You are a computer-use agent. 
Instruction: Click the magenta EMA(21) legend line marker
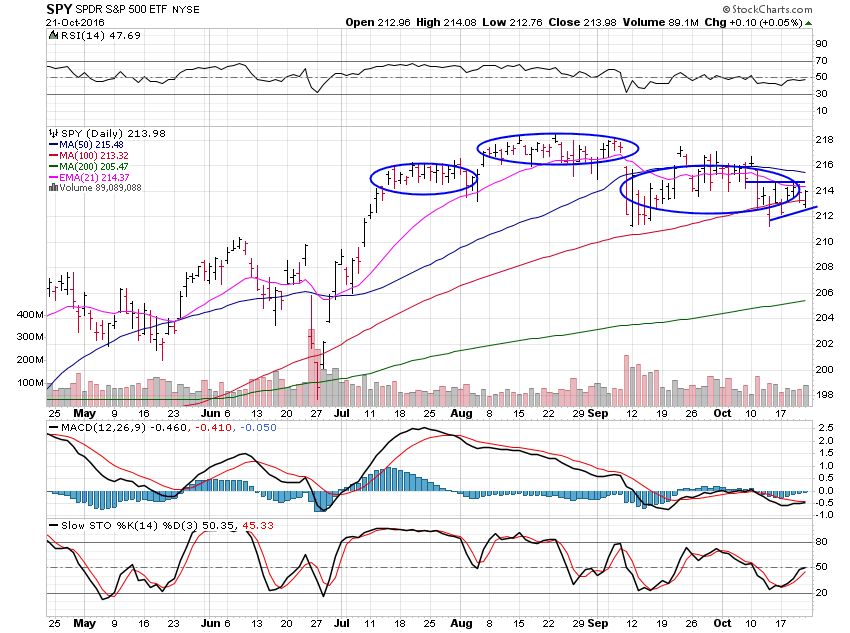click(52, 177)
